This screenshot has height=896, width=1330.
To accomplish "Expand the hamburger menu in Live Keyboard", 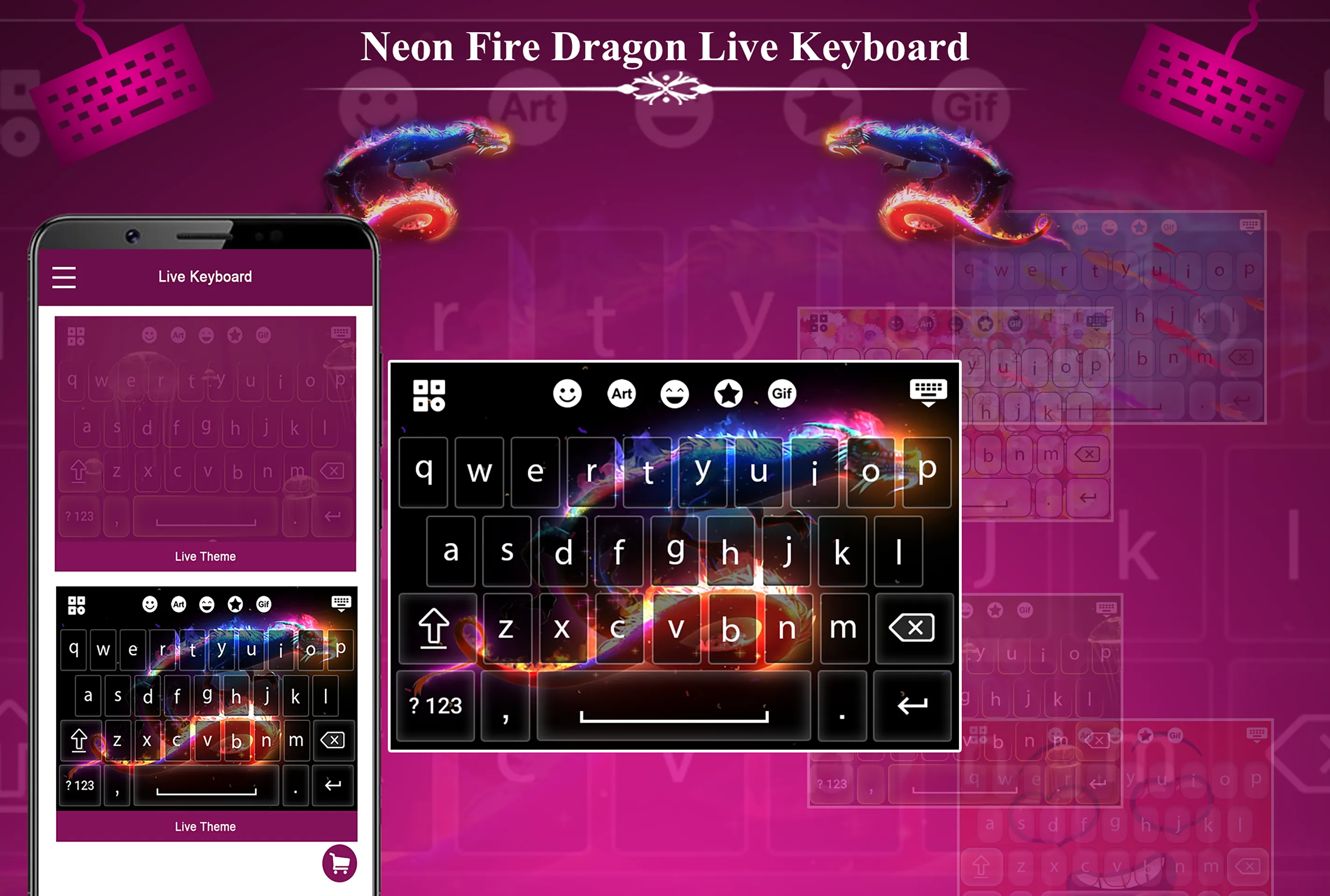I will [x=66, y=276].
